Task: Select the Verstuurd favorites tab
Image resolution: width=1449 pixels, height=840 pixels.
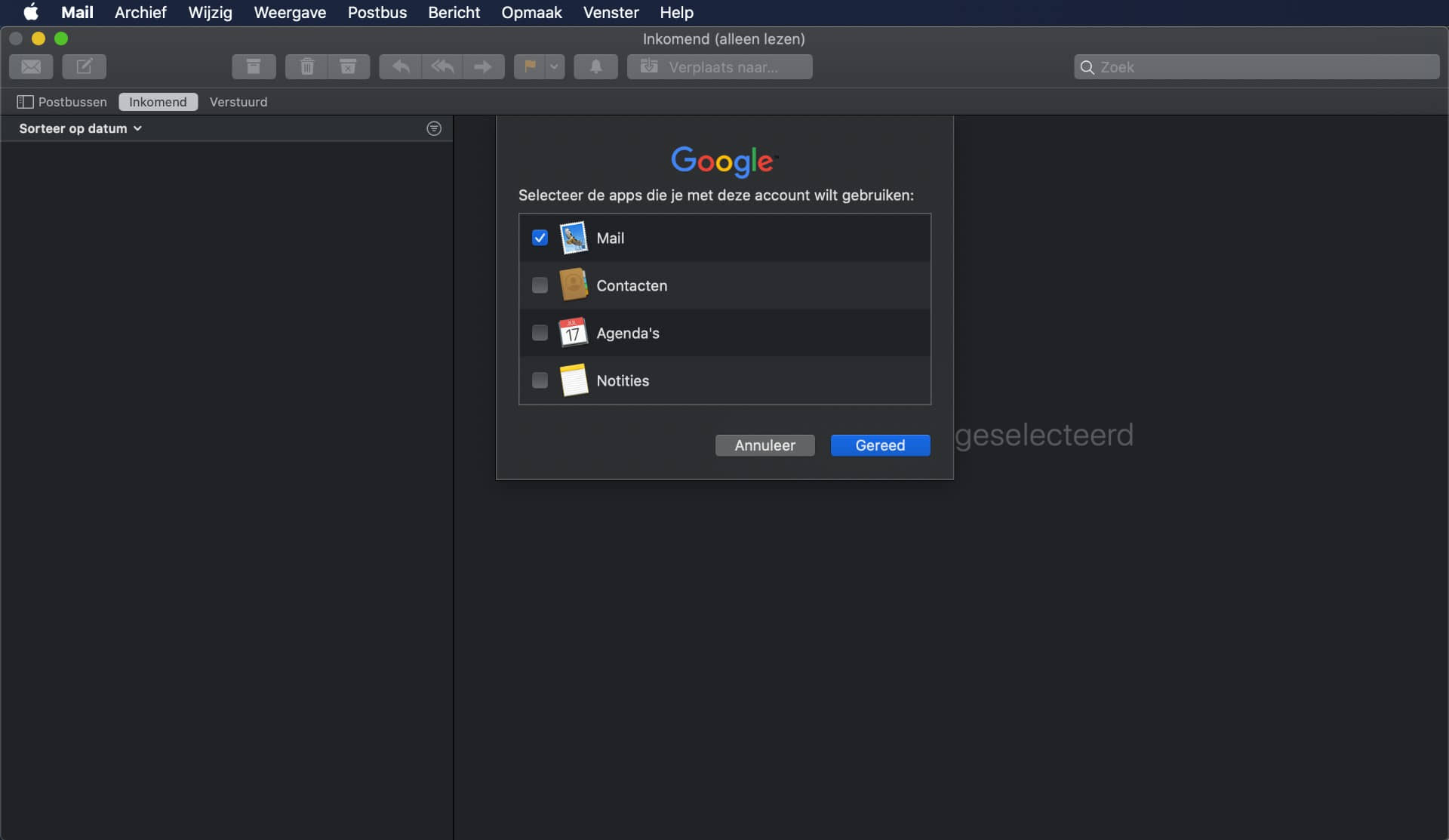Action: pyautogui.click(x=238, y=102)
